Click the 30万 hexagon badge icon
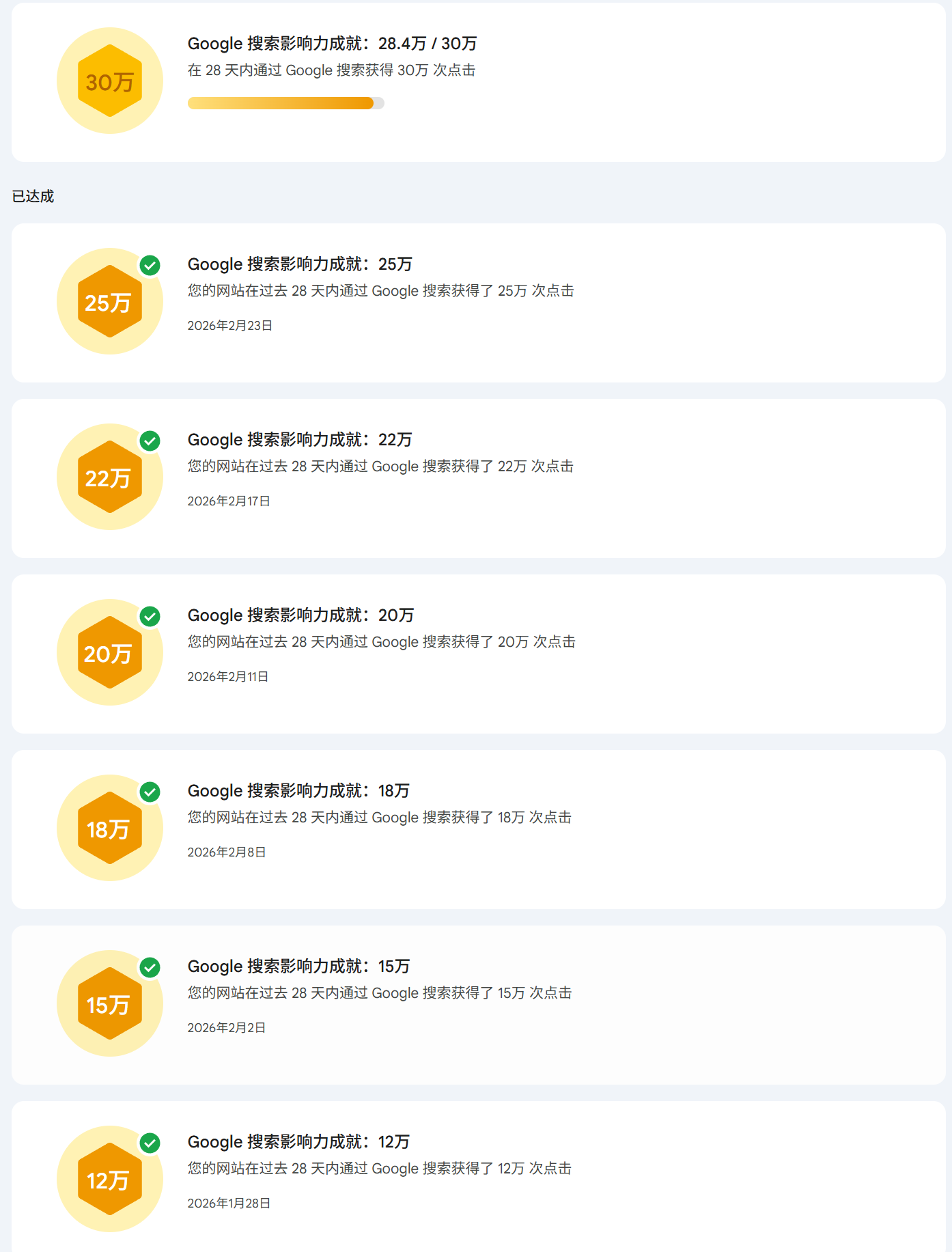The width and height of the screenshot is (952, 1252). coord(110,81)
